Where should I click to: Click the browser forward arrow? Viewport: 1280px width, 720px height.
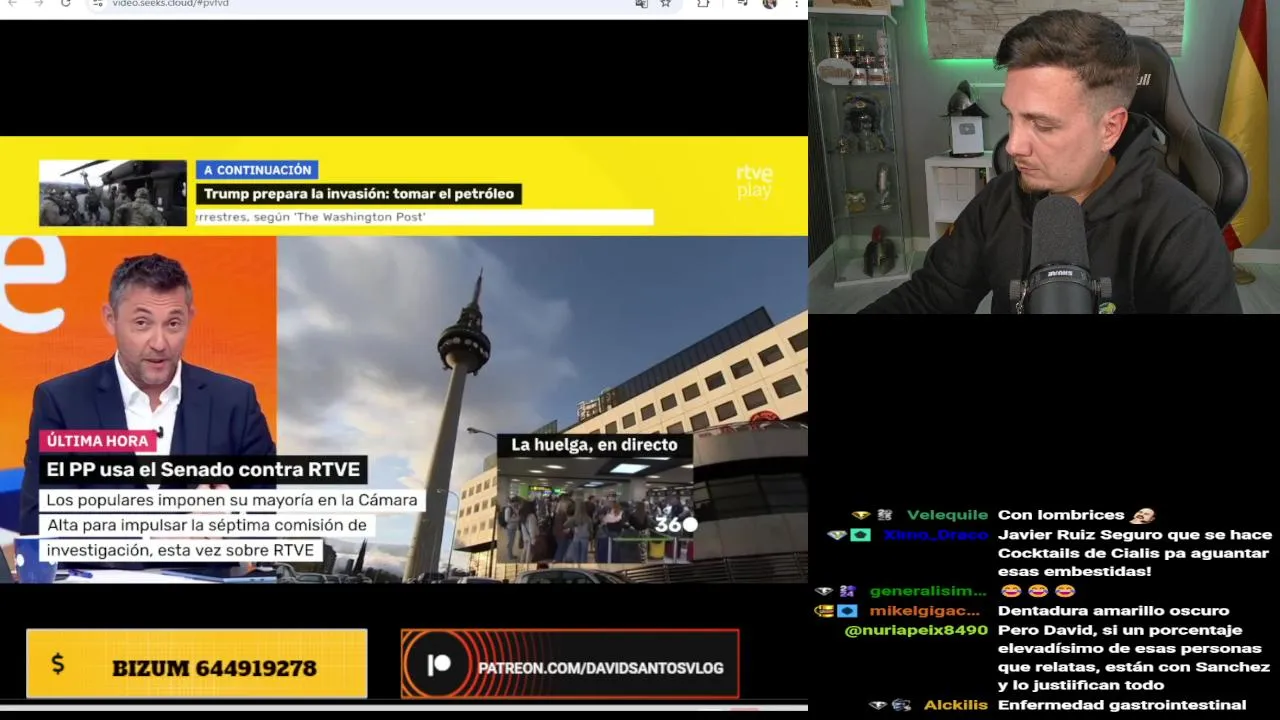pyautogui.click(x=40, y=3)
